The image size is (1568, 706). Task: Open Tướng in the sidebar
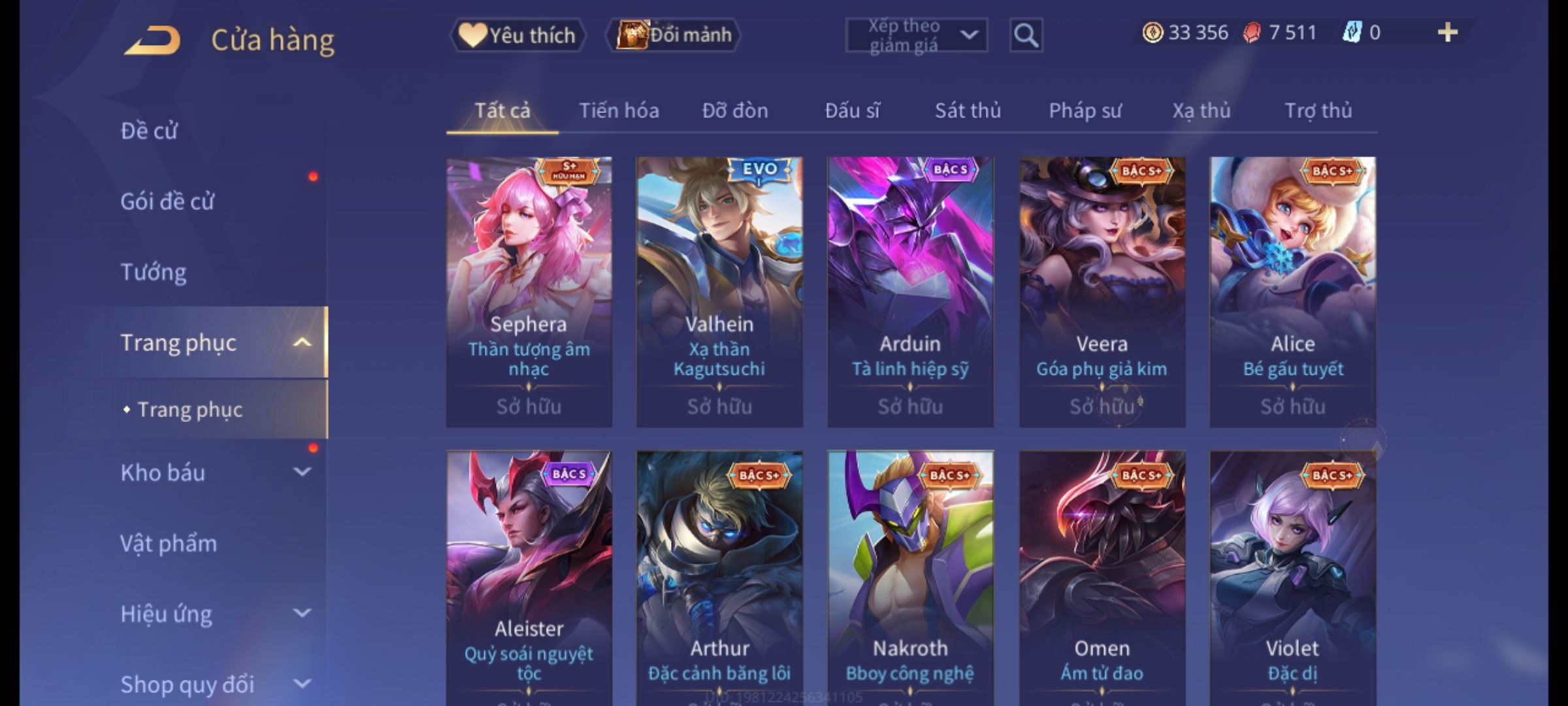point(153,272)
